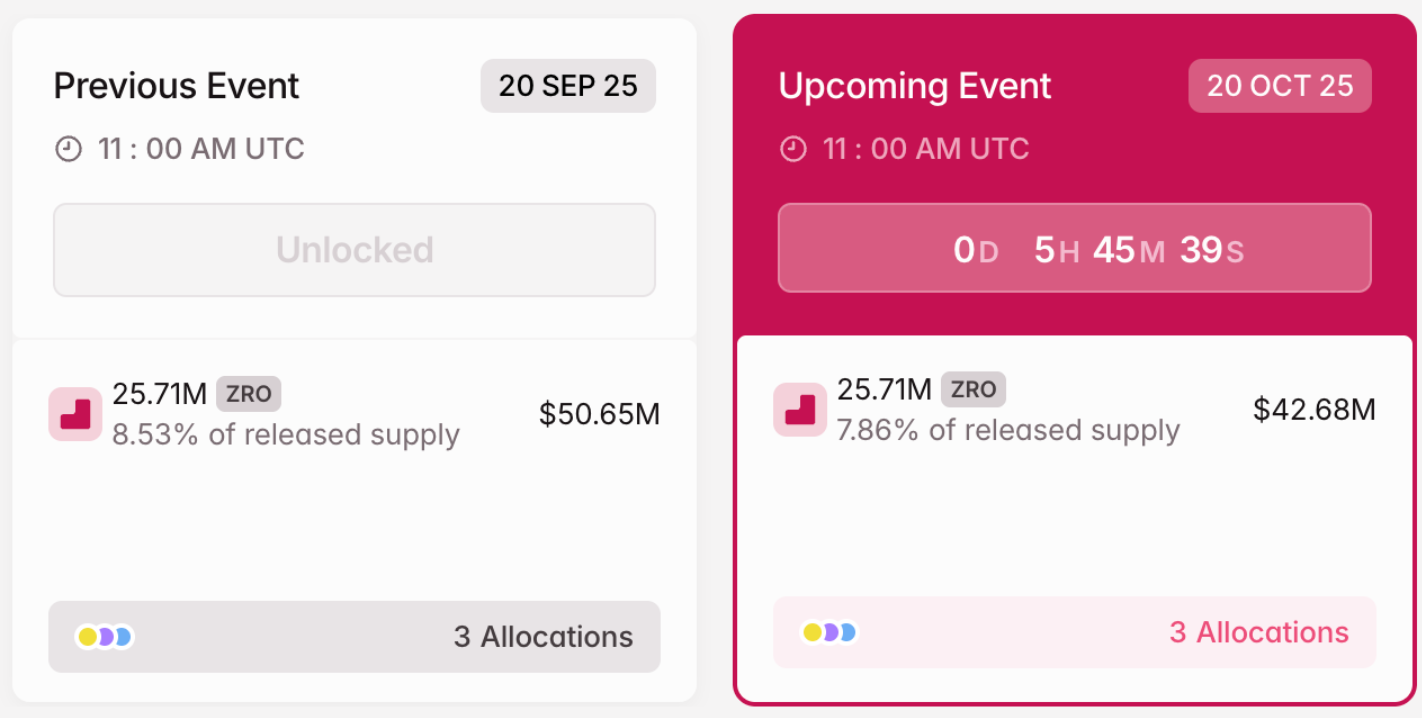Click the disabled Unlocked button
Viewport: 1422px width, 718px height.
pyautogui.click(x=354, y=250)
